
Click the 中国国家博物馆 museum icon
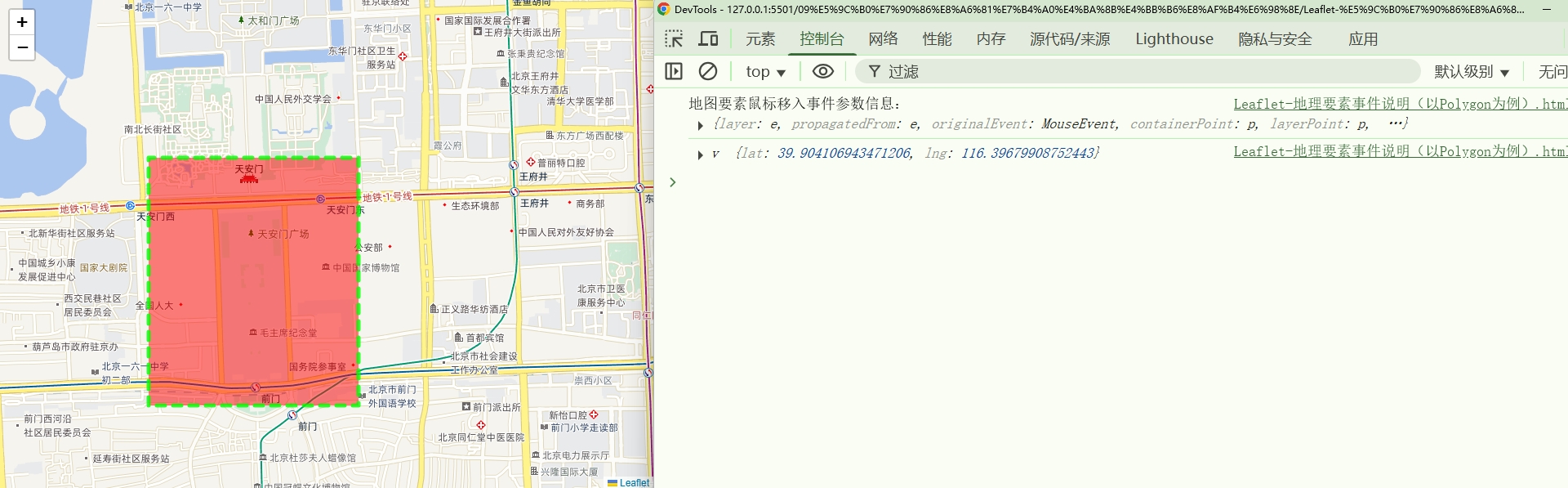point(326,267)
